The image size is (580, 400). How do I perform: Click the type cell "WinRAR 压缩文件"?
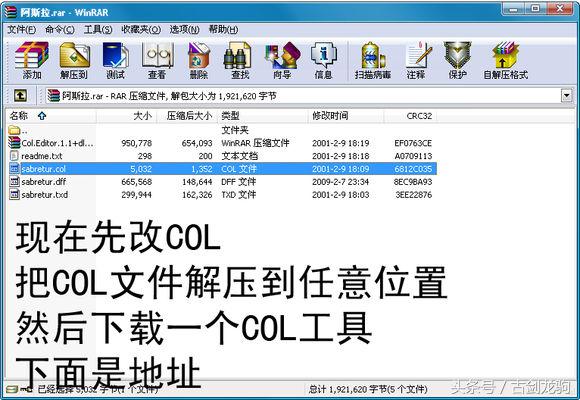pyautogui.click(x=255, y=143)
